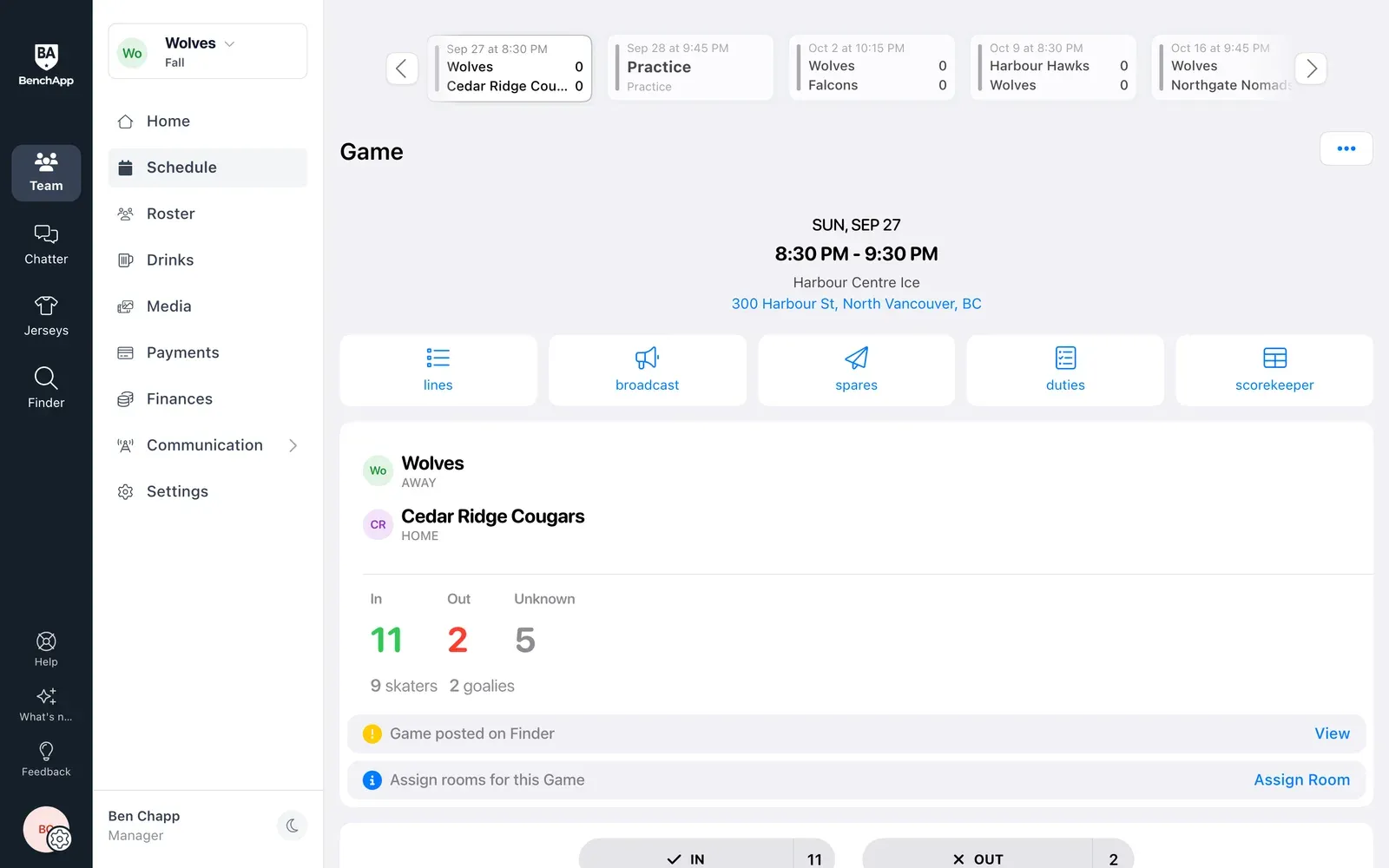Image resolution: width=1389 pixels, height=868 pixels.
Task: Open the three-dot game options menu
Action: coord(1346,148)
